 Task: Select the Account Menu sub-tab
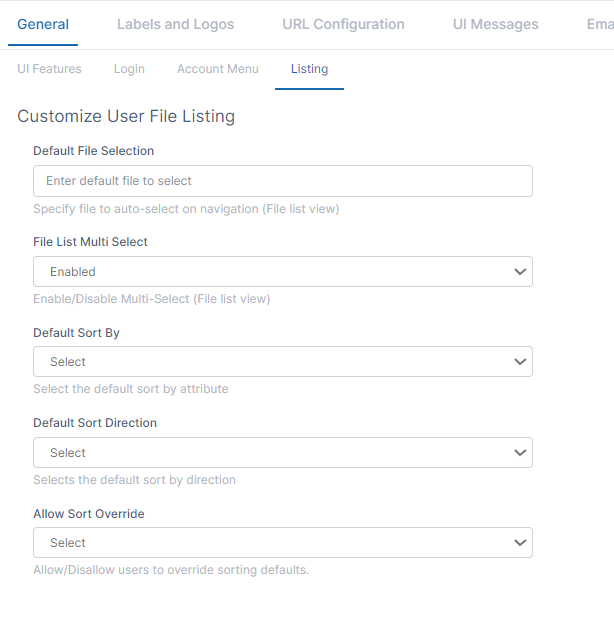click(217, 69)
